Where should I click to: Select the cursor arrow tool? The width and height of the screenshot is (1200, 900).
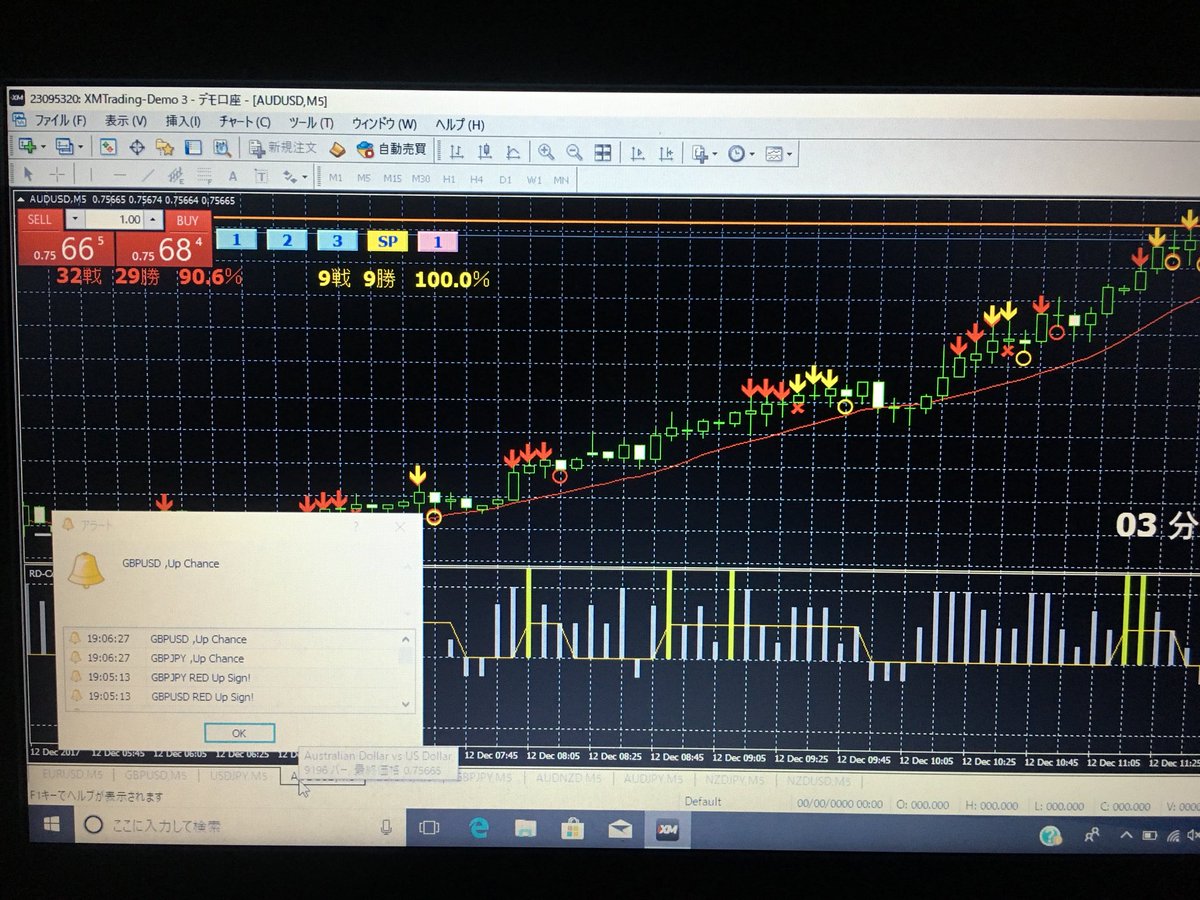29,175
